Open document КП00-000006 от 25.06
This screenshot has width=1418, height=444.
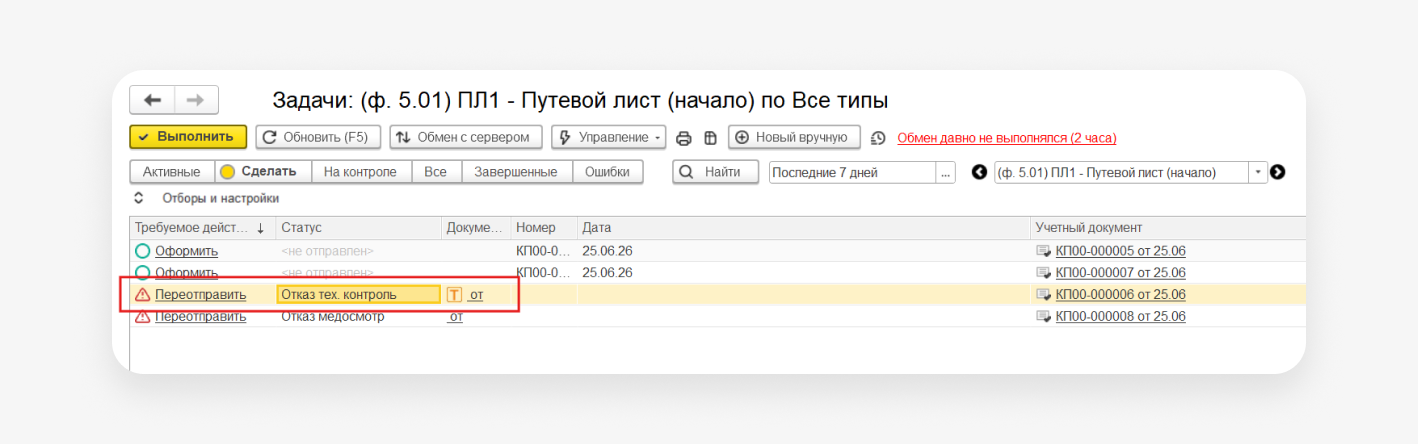(1120, 294)
